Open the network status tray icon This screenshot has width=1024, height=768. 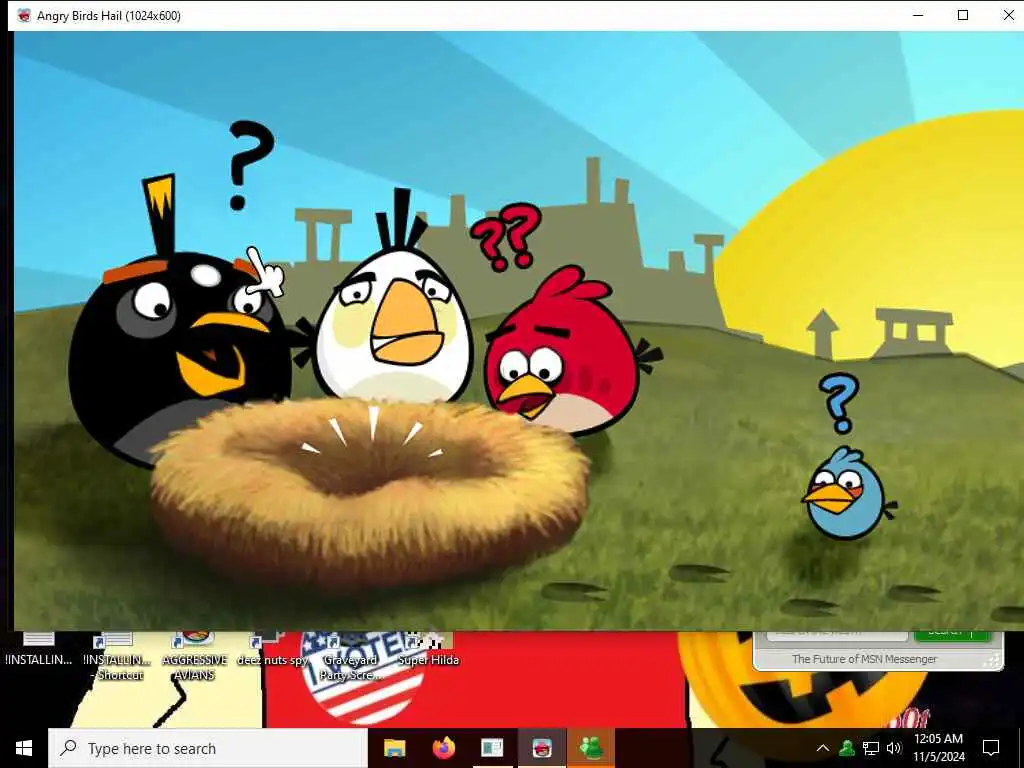tap(871, 748)
